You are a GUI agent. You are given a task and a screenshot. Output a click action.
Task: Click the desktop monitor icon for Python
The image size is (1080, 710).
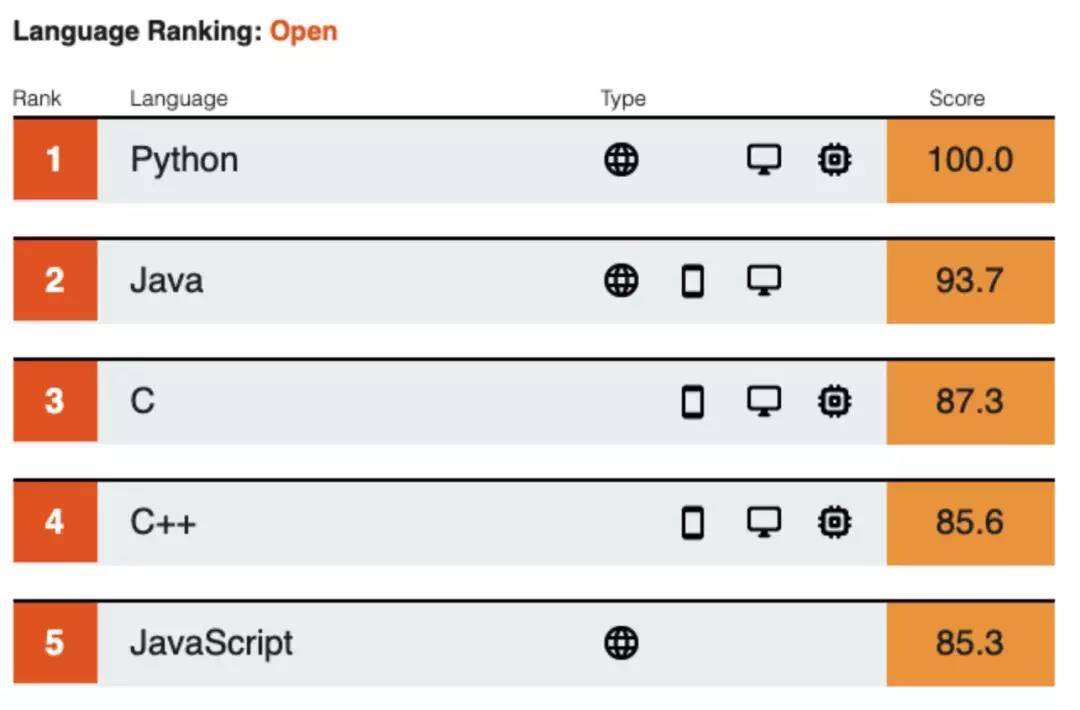point(764,160)
